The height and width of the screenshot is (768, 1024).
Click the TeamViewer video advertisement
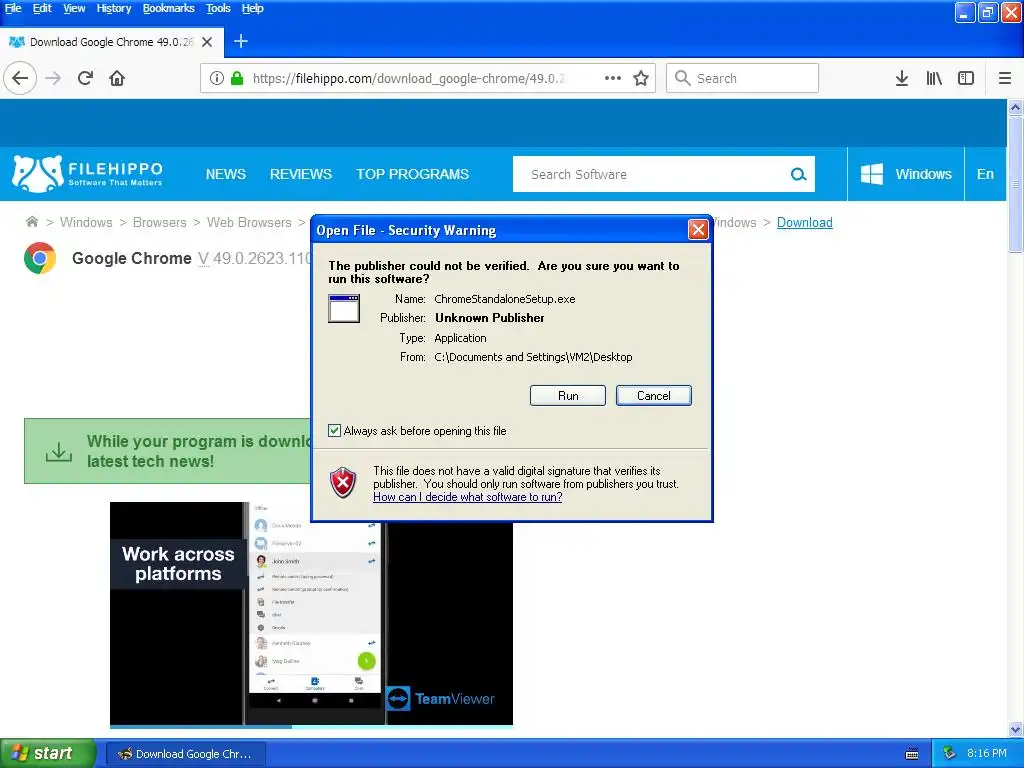pos(312,614)
